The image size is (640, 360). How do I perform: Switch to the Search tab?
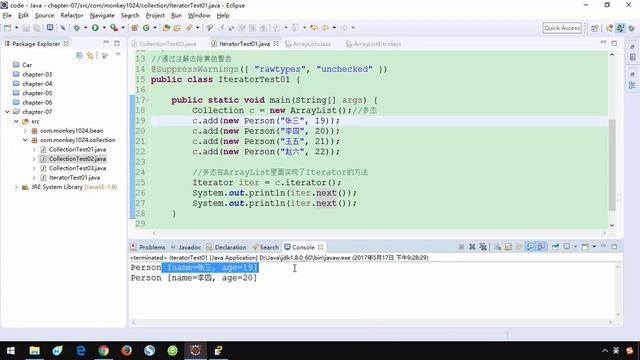click(265, 247)
